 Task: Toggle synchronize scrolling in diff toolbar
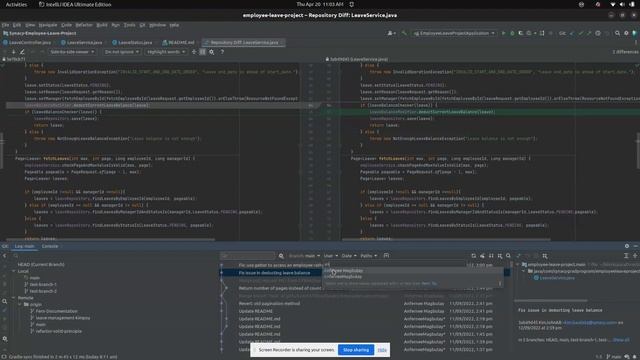tap(202, 52)
